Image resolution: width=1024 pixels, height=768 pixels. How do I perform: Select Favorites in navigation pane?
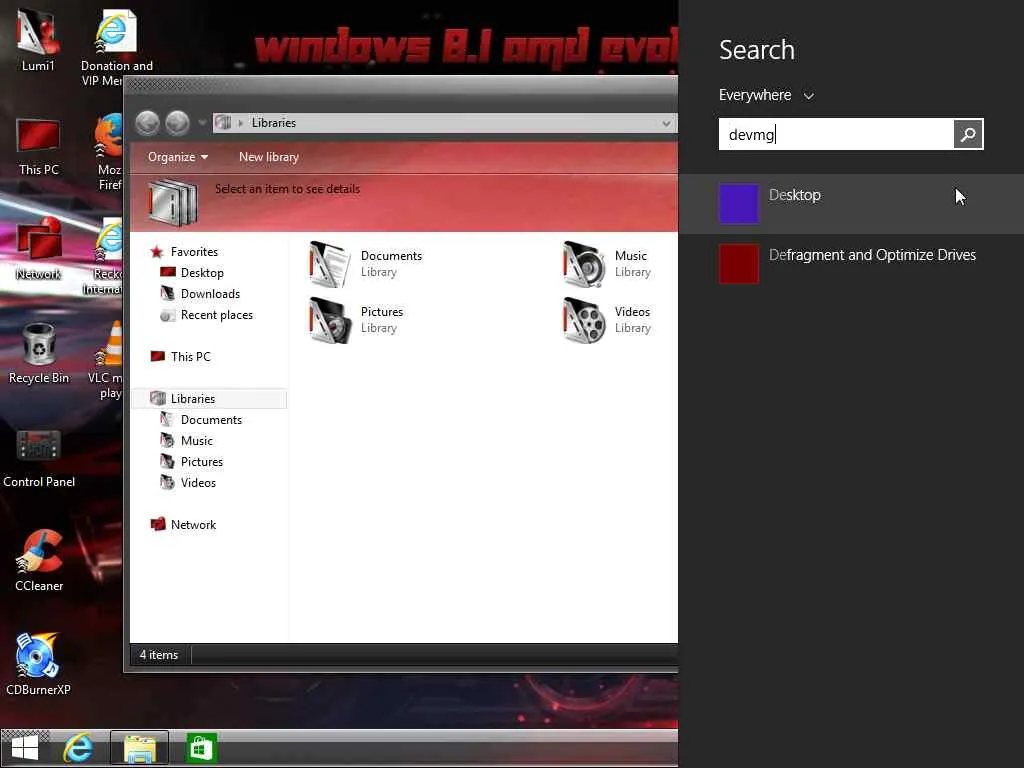click(194, 251)
